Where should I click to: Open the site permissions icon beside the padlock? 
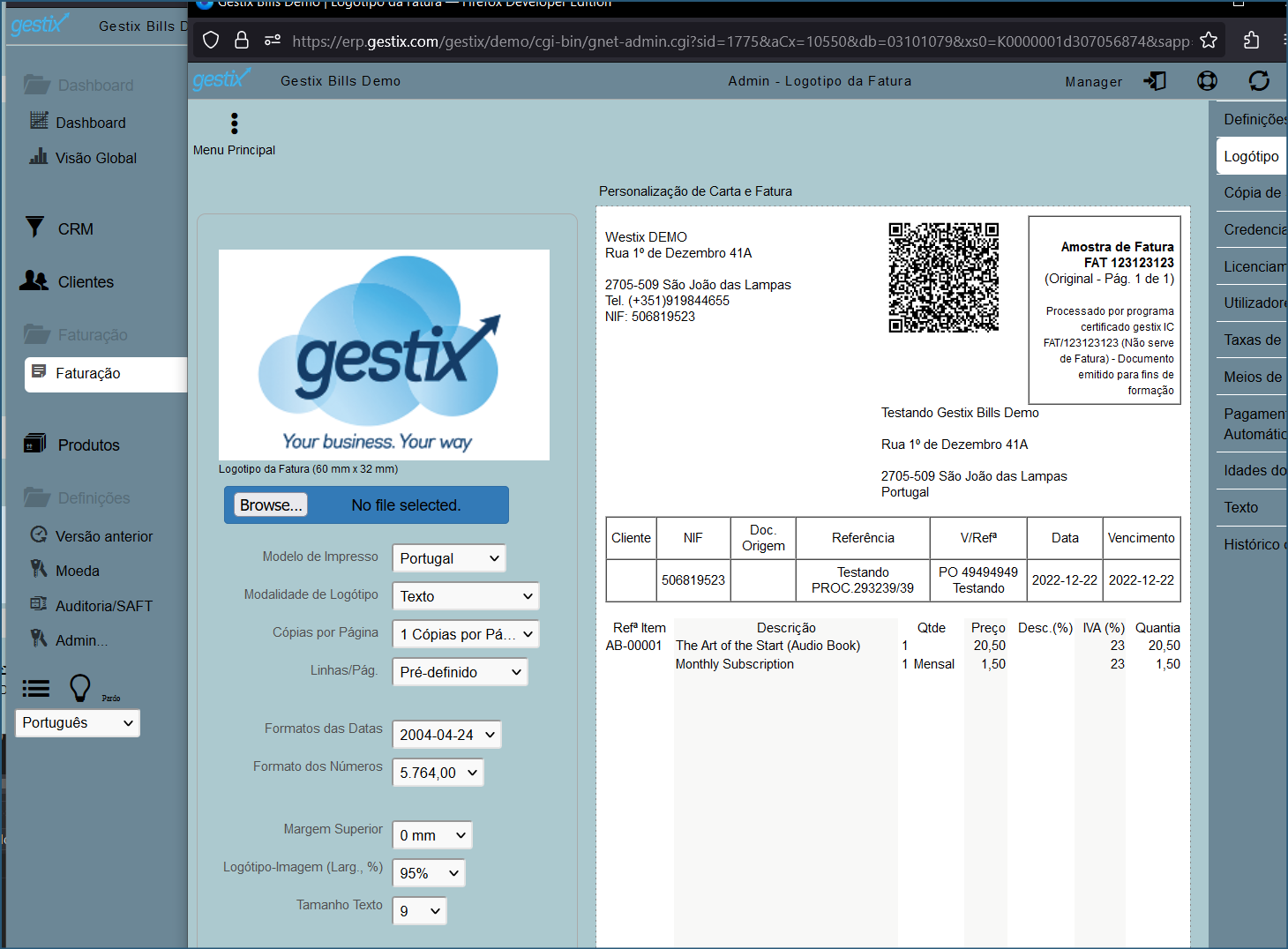coord(273,40)
